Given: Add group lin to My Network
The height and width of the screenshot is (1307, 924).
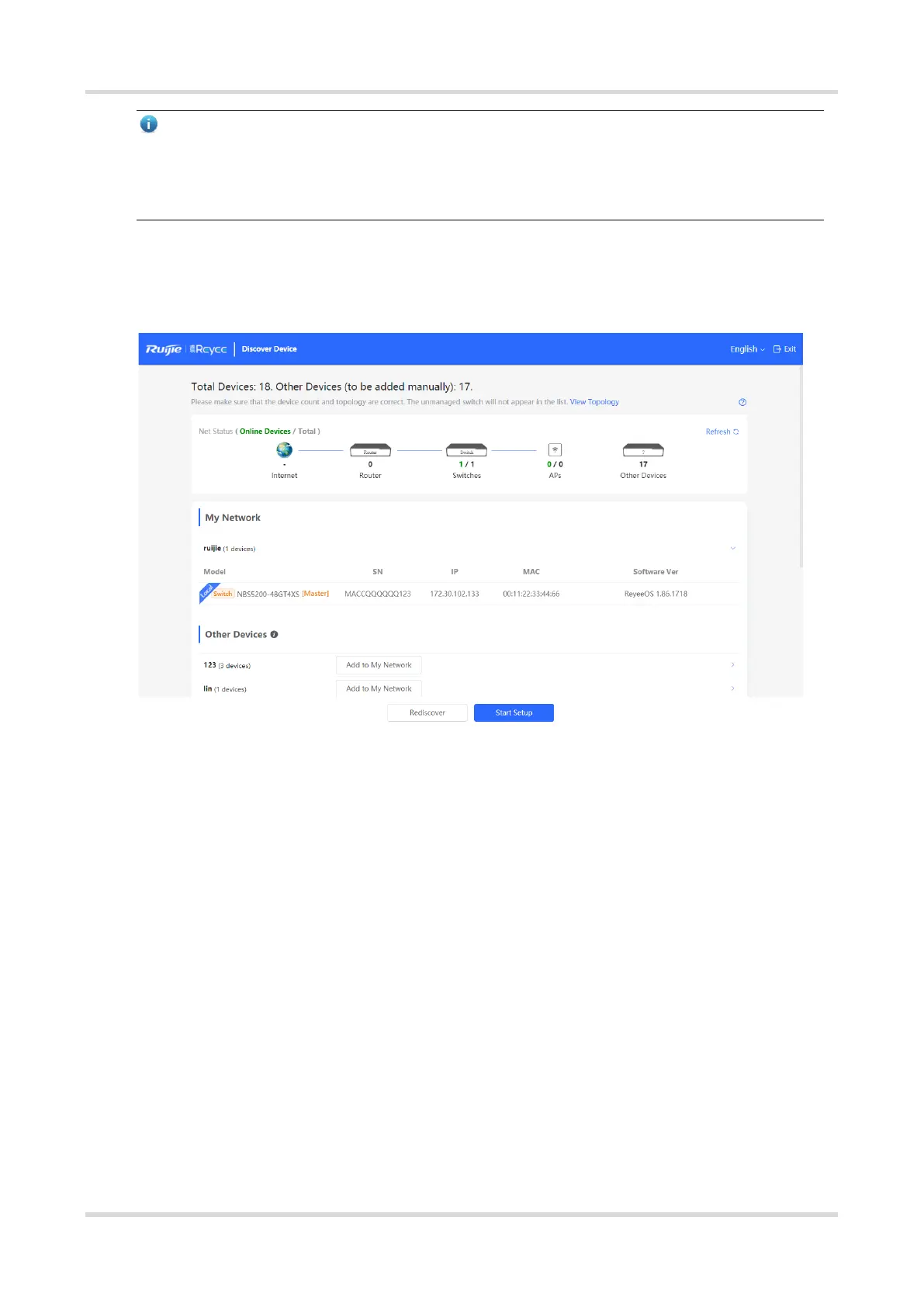Looking at the screenshot, I should [x=379, y=688].
